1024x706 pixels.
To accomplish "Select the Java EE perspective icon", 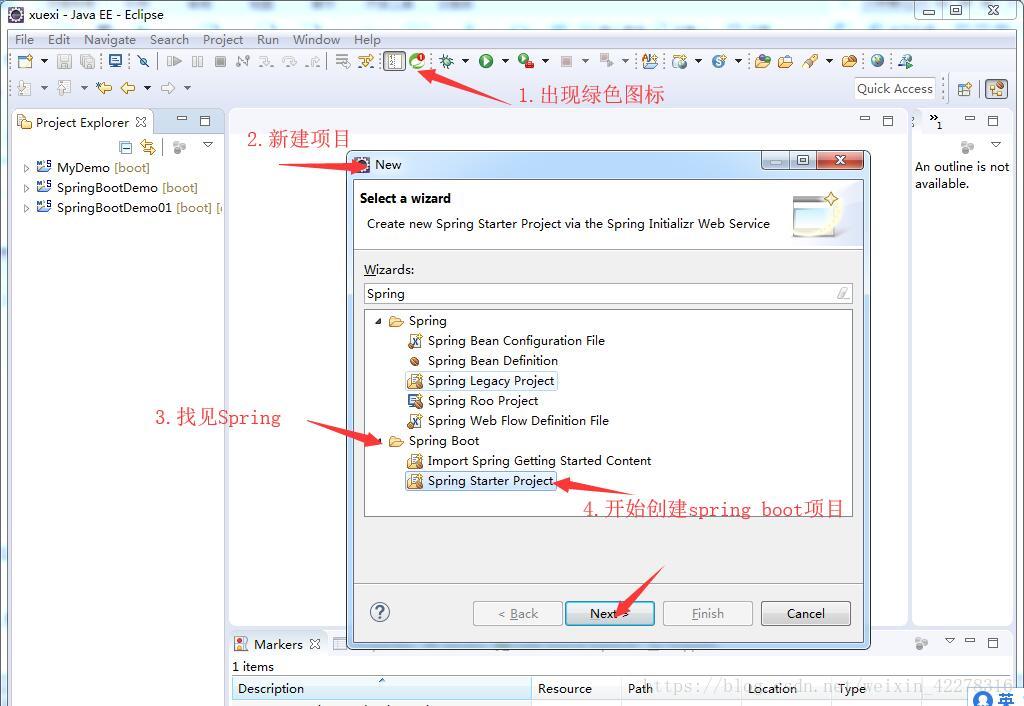I will tap(996, 89).
